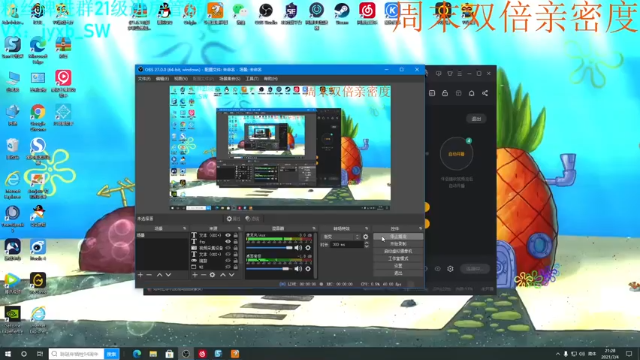Toggle lock of bottom source row
640x360 pixels.
pyautogui.click(x=236, y=267)
